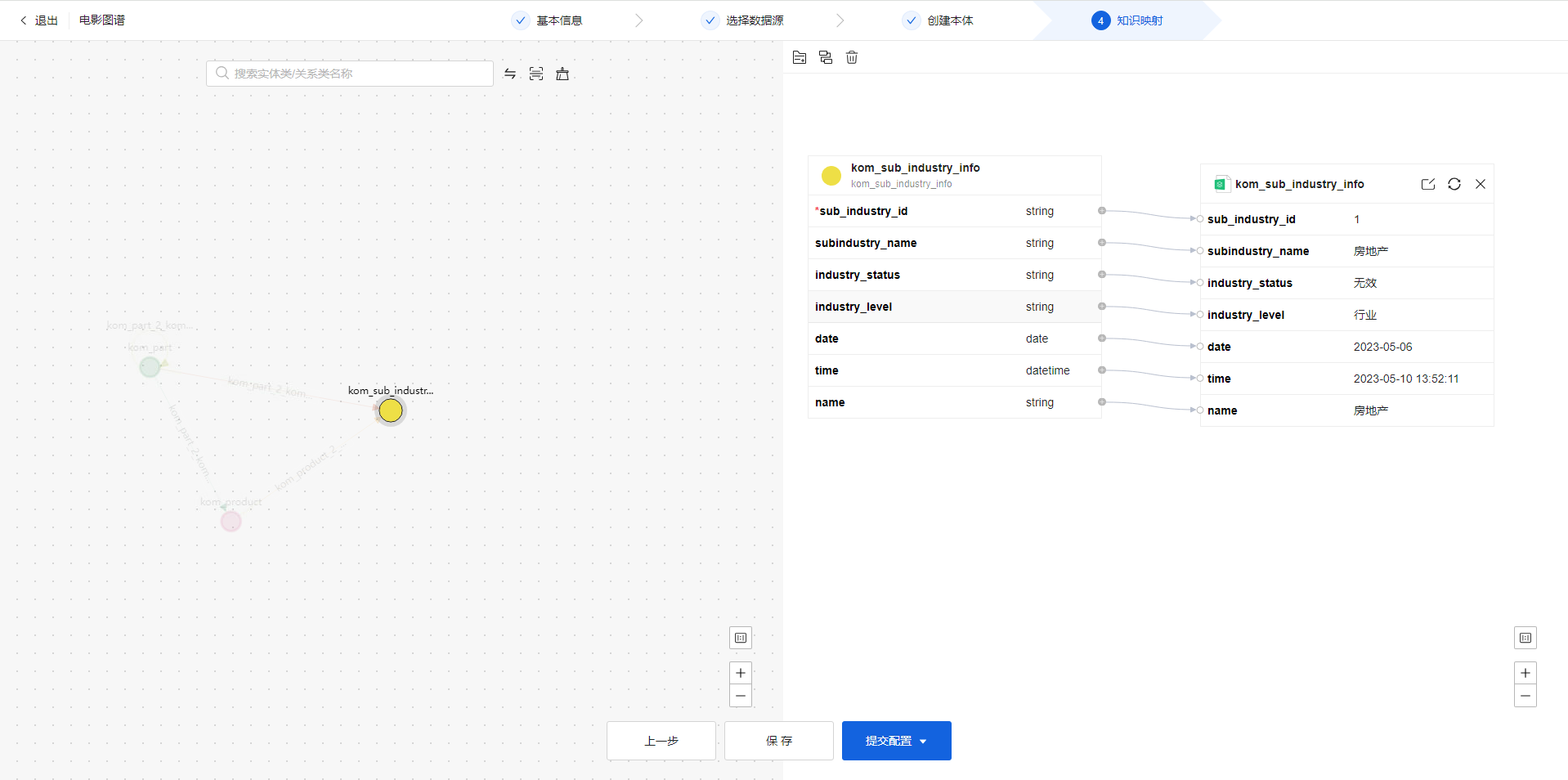
Task: Go to 基本信息 step
Action: pos(558,20)
